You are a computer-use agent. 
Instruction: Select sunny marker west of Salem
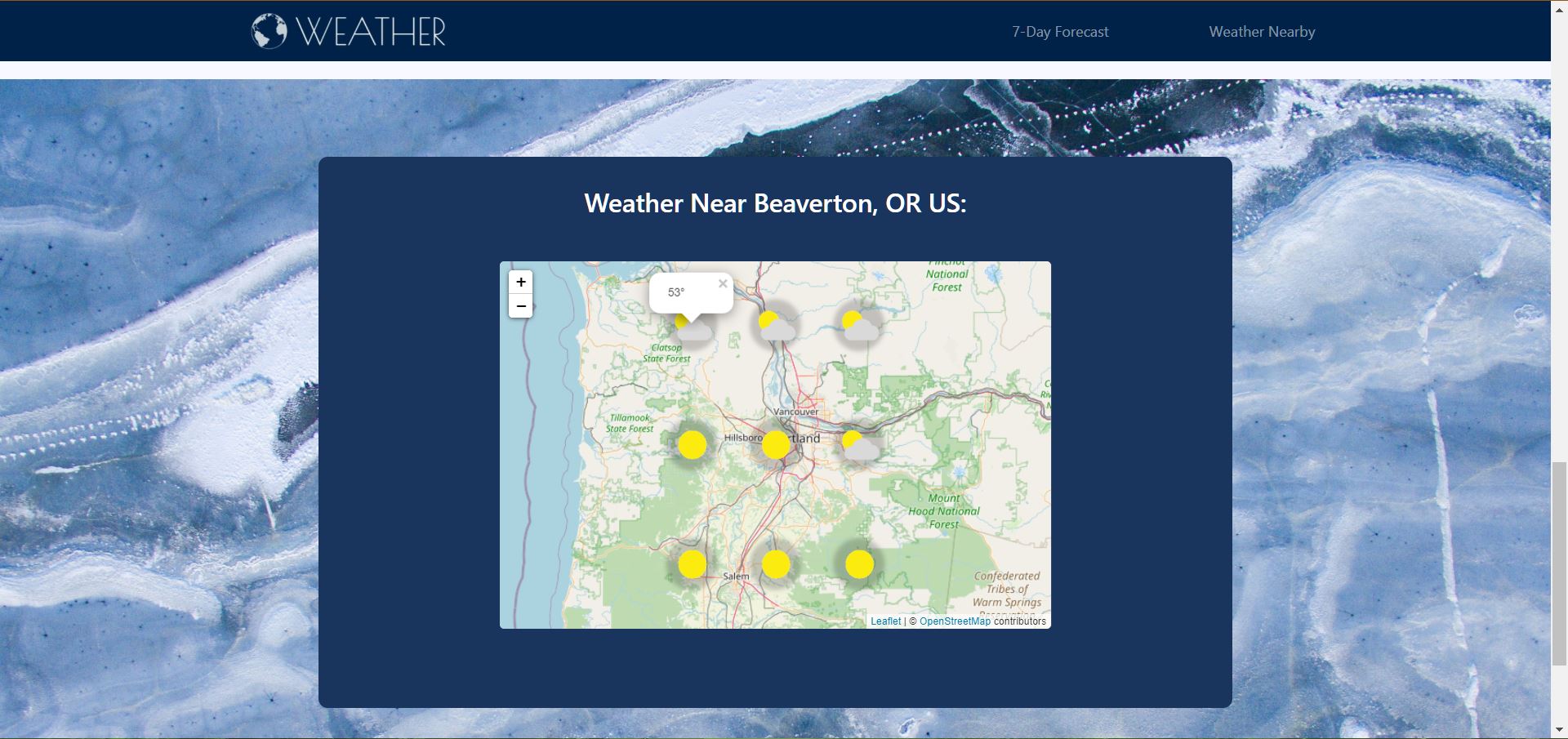coord(693,564)
